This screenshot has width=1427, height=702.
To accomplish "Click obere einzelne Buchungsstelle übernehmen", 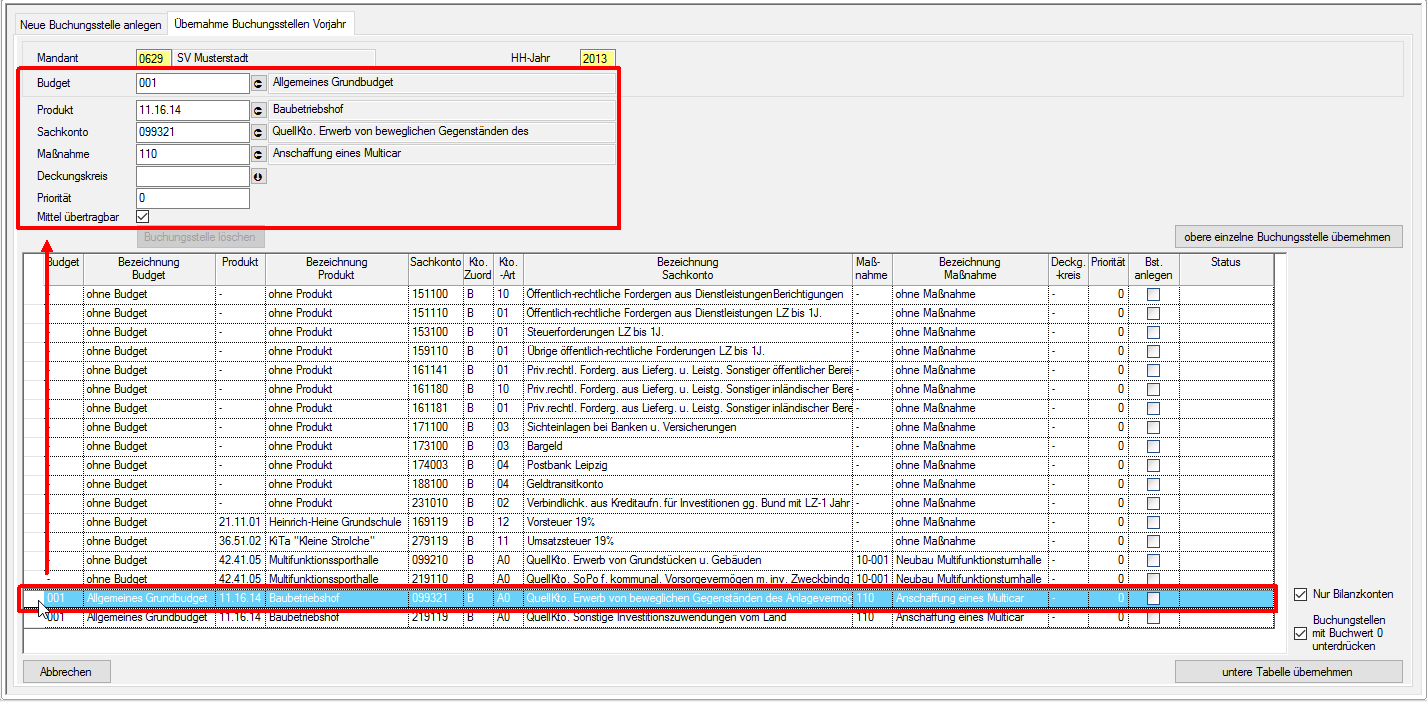I will point(1289,237).
